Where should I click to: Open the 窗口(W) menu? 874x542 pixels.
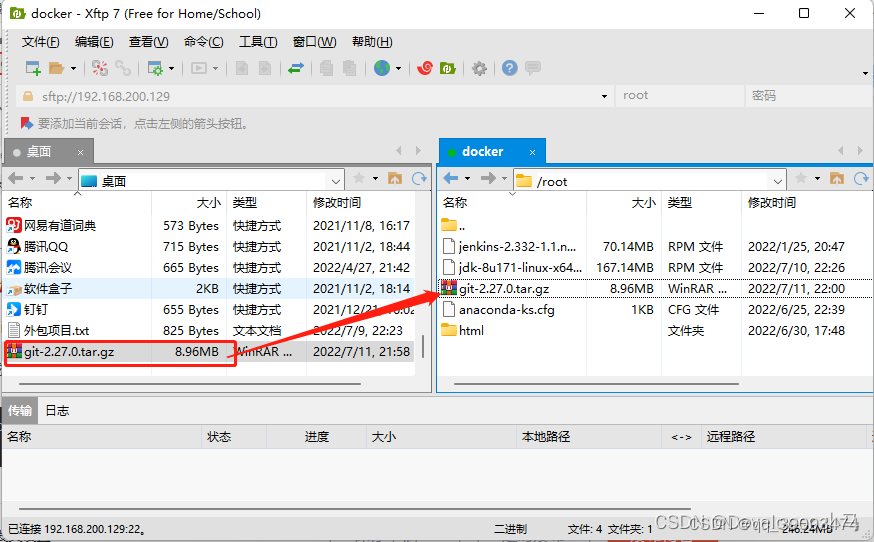click(x=314, y=42)
